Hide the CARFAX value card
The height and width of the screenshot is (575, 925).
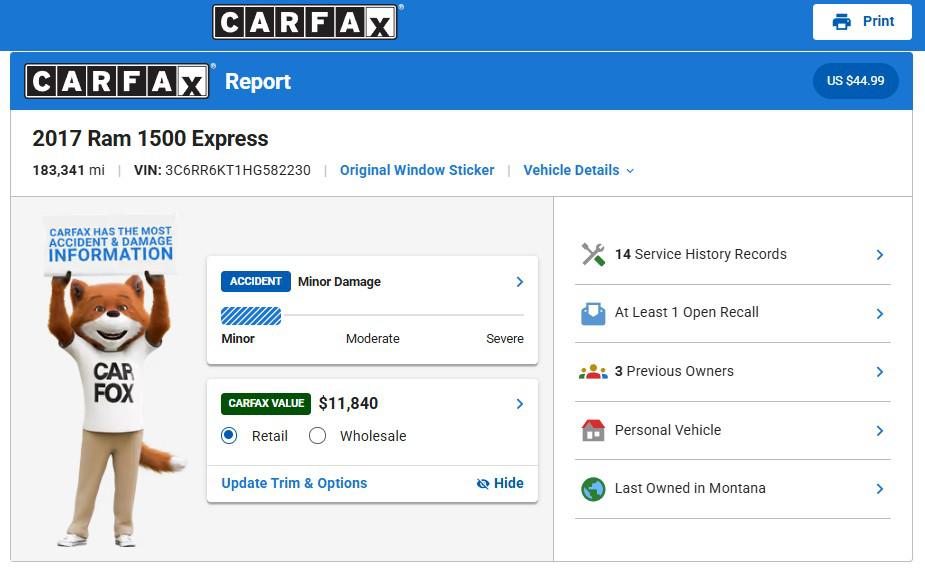tap(500, 483)
